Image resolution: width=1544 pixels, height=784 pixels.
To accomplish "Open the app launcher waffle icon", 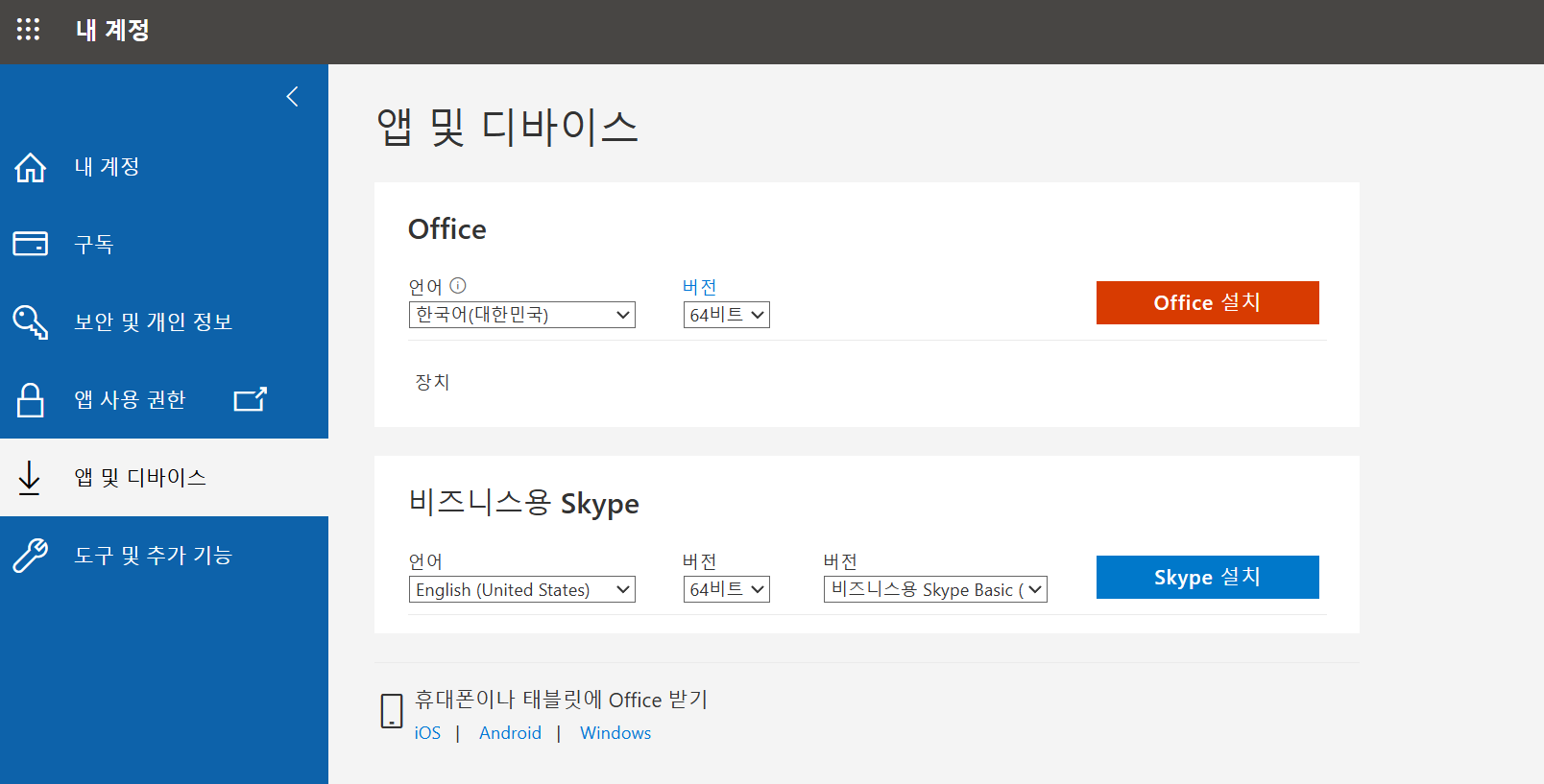I will pyautogui.click(x=28, y=30).
